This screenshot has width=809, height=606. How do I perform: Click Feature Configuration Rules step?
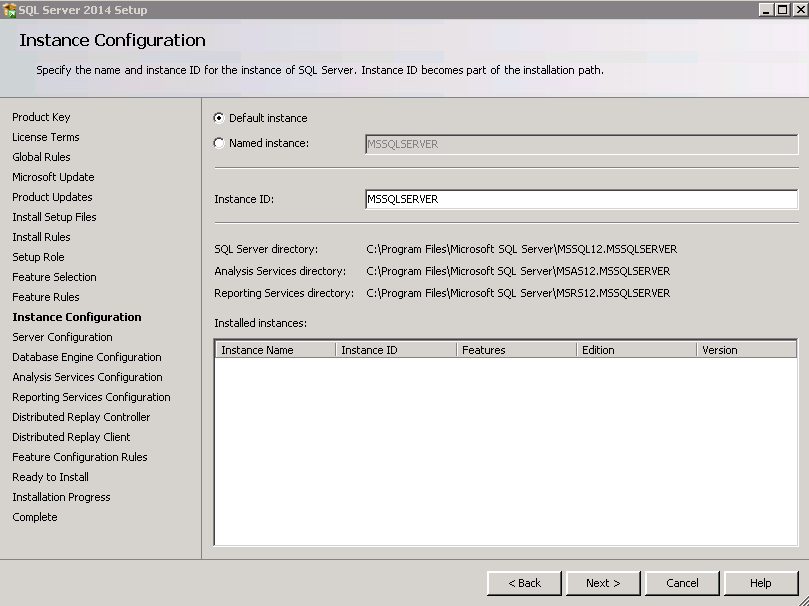coord(80,457)
